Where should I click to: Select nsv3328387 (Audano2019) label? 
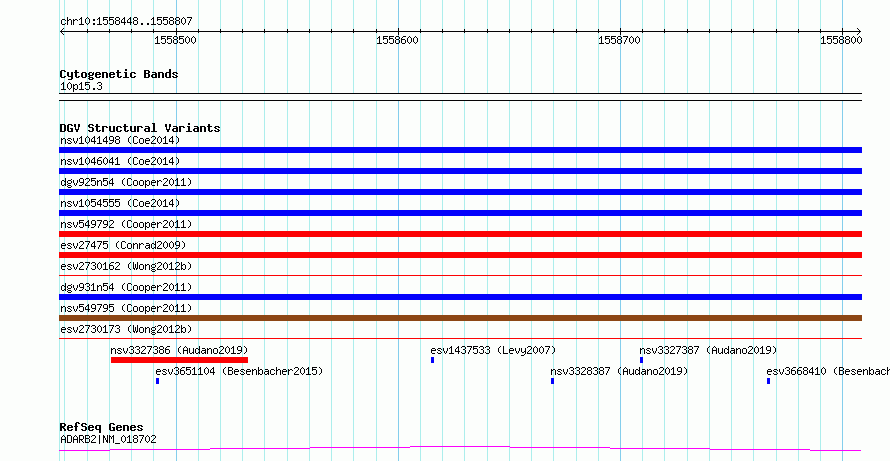click(x=619, y=371)
